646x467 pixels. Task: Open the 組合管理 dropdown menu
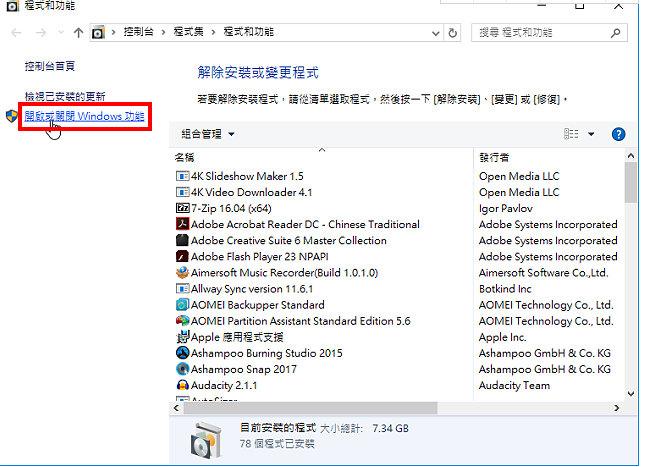[208, 134]
